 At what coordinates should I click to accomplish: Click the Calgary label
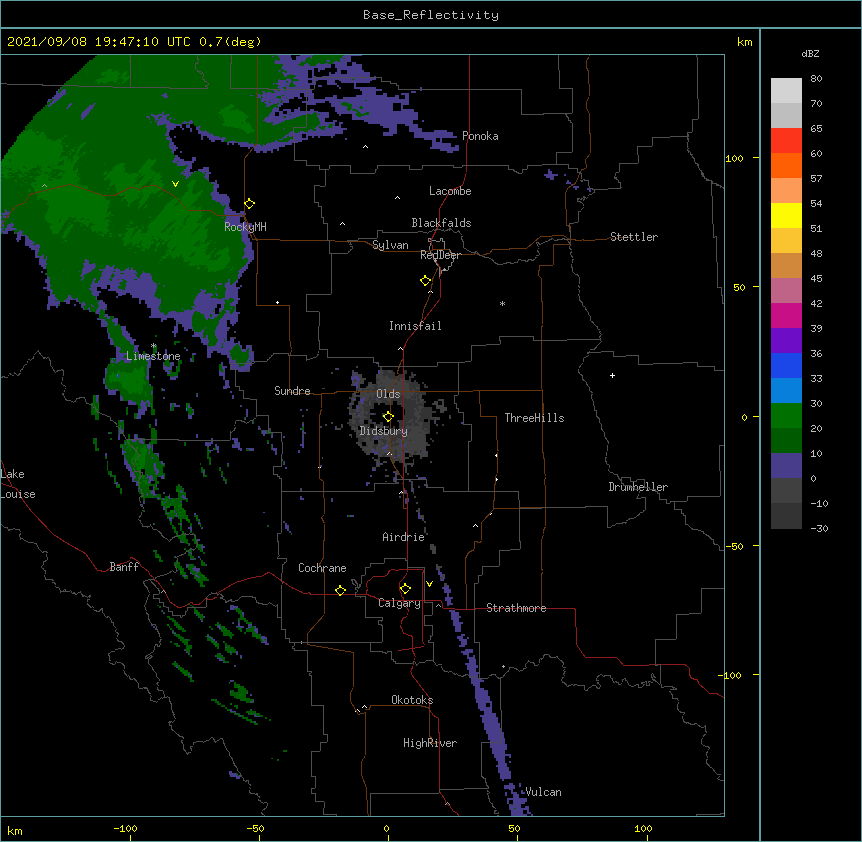[399, 603]
